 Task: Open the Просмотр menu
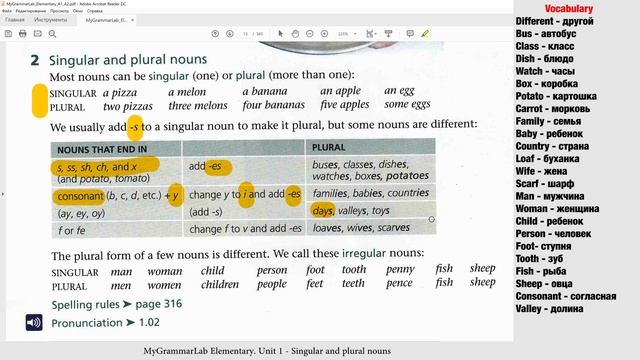59,11
